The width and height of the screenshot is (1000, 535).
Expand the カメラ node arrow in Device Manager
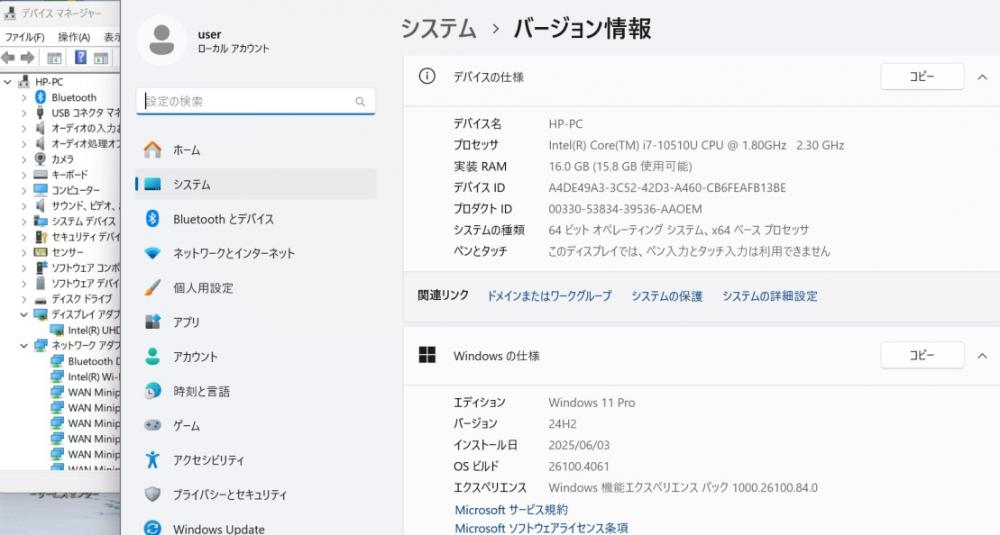pyautogui.click(x=24, y=159)
